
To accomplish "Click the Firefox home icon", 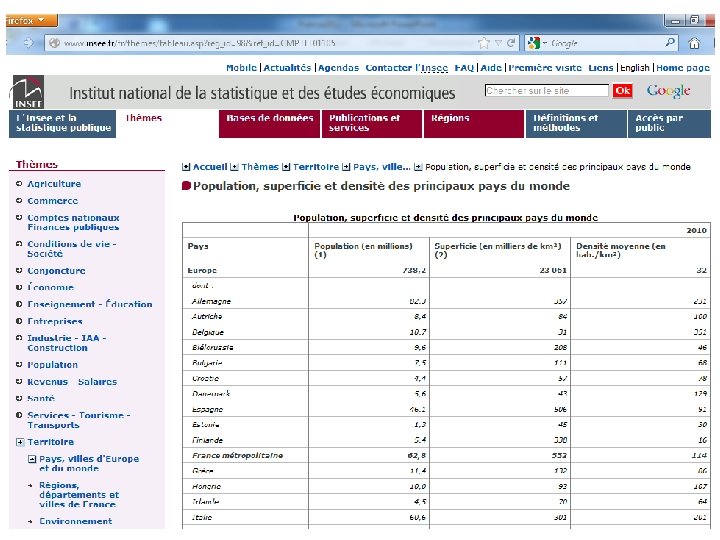I will 694,43.
